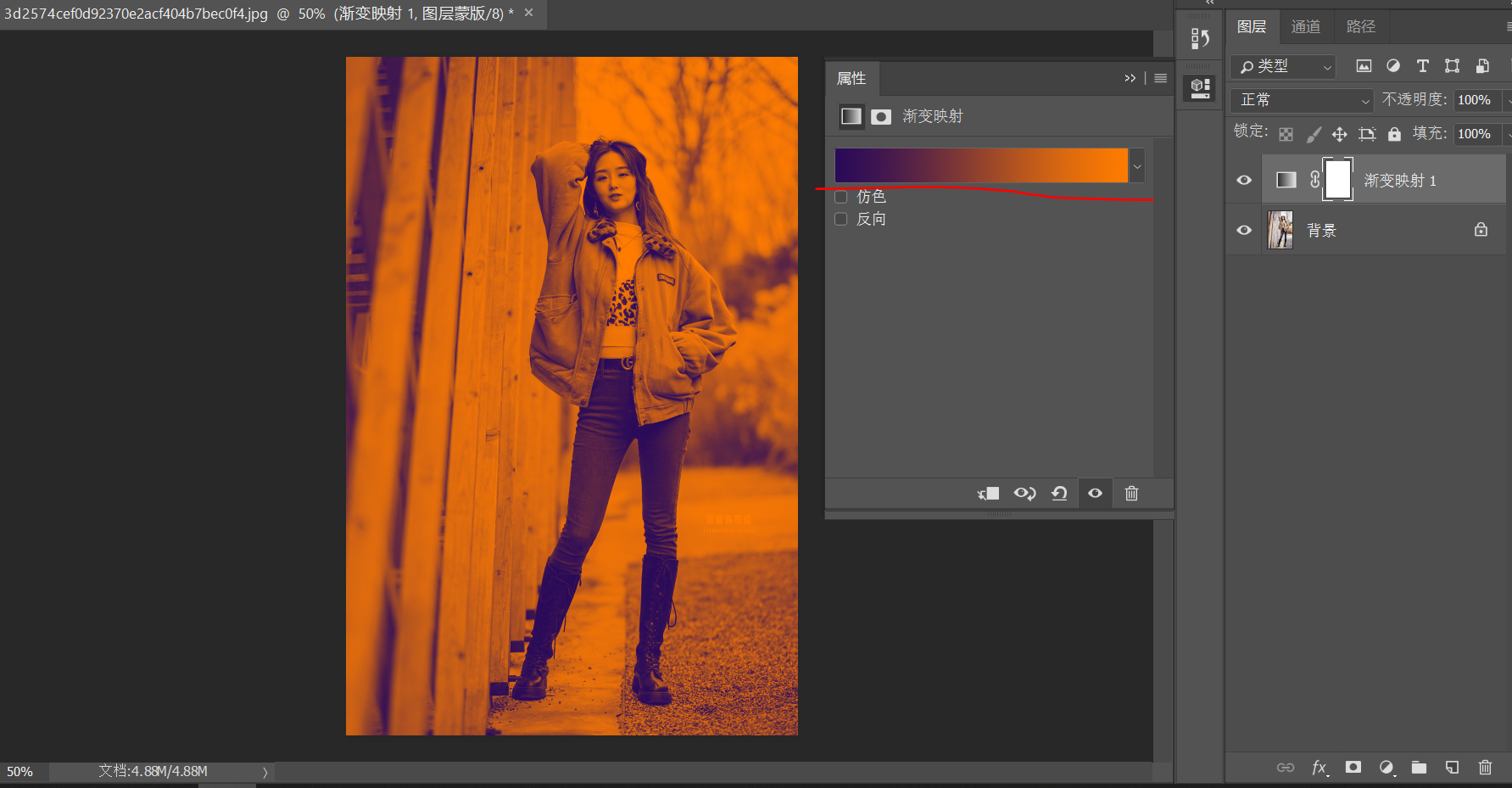This screenshot has width=1512, height=788.
Task: Select the document tab 3d2574cef0d92370e2acf404b7bec0f4.jpg
Action: [259, 14]
